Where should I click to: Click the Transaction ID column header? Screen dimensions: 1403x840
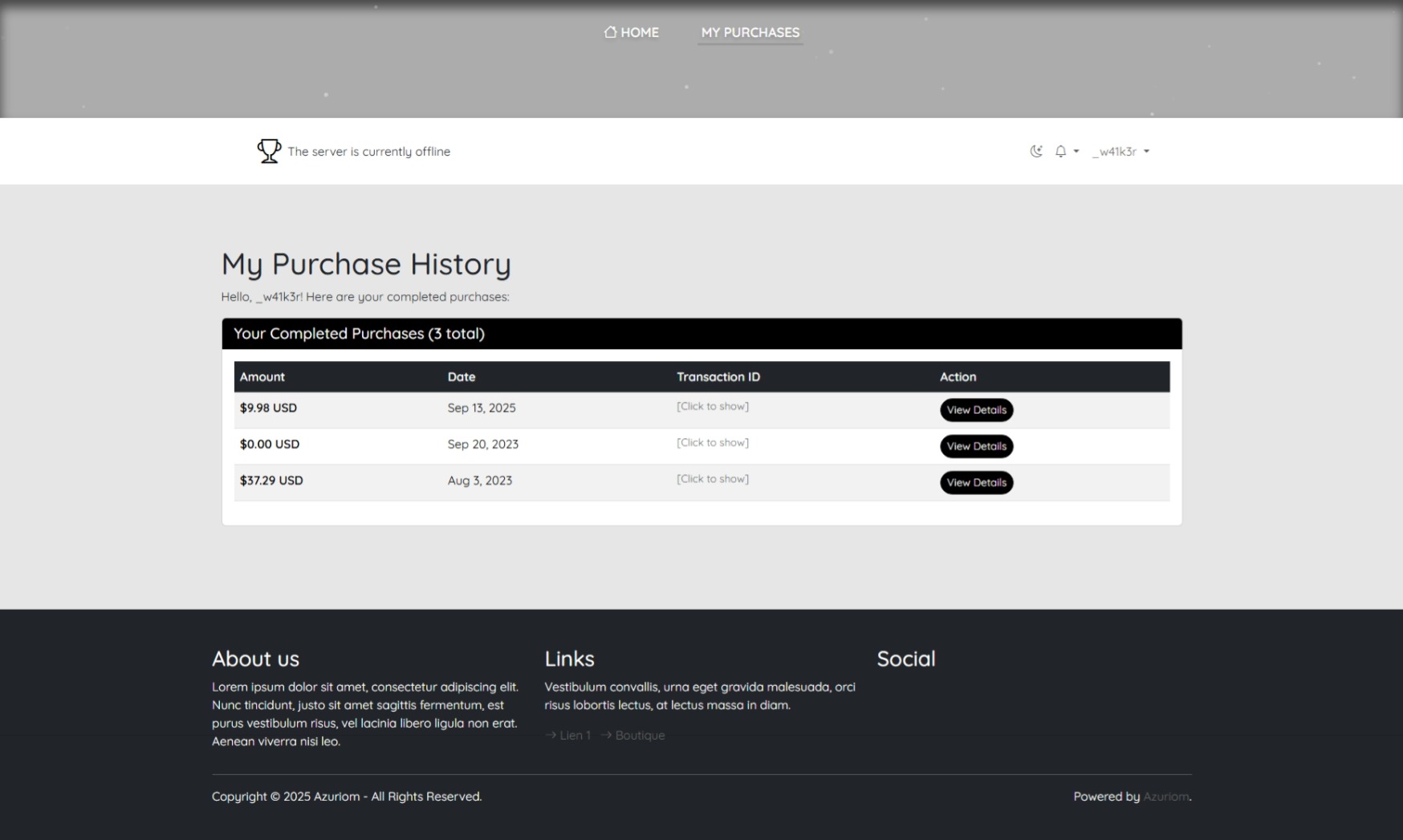[x=718, y=377]
